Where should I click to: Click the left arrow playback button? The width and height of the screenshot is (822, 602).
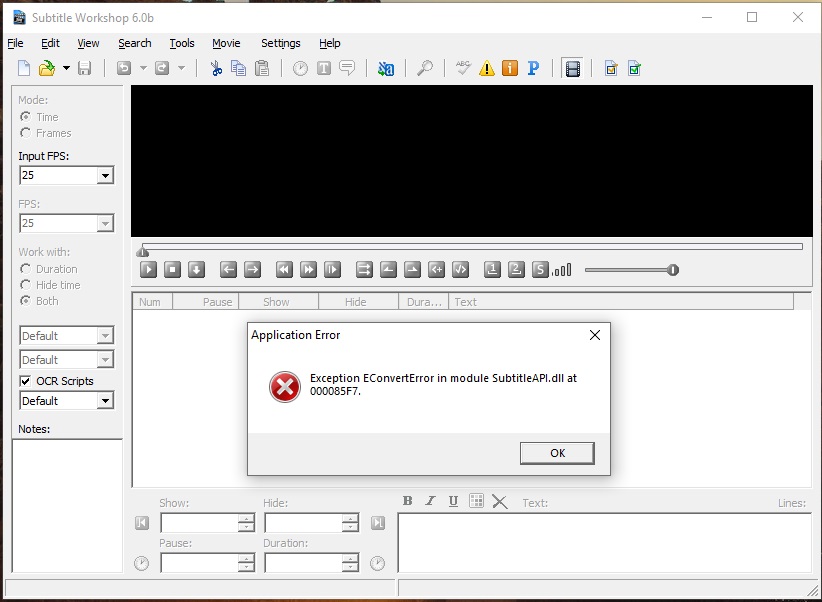point(228,270)
